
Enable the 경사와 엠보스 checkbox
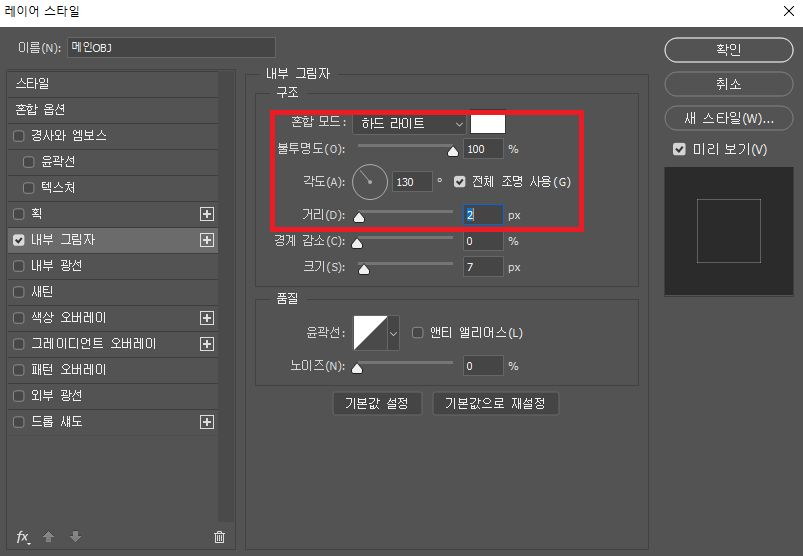tap(19, 136)
